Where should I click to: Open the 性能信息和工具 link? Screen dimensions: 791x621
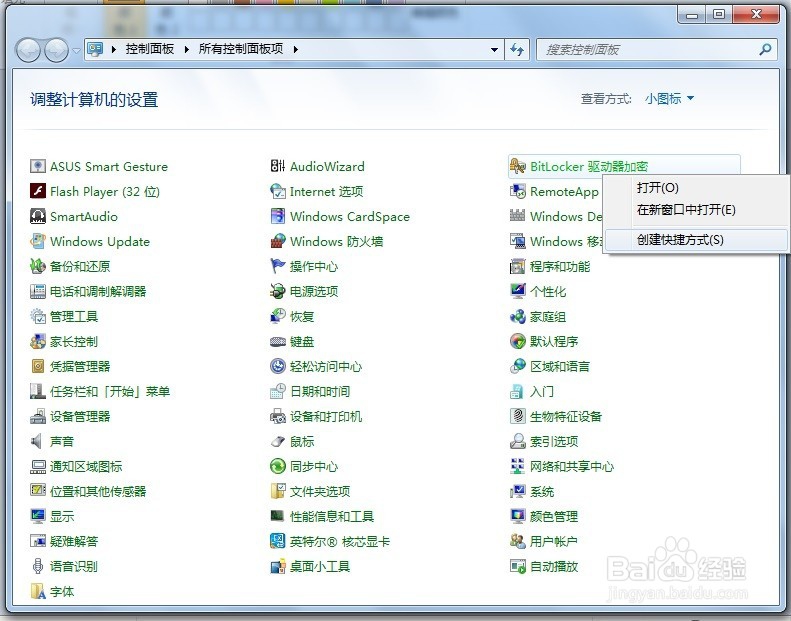click(332, 517)
